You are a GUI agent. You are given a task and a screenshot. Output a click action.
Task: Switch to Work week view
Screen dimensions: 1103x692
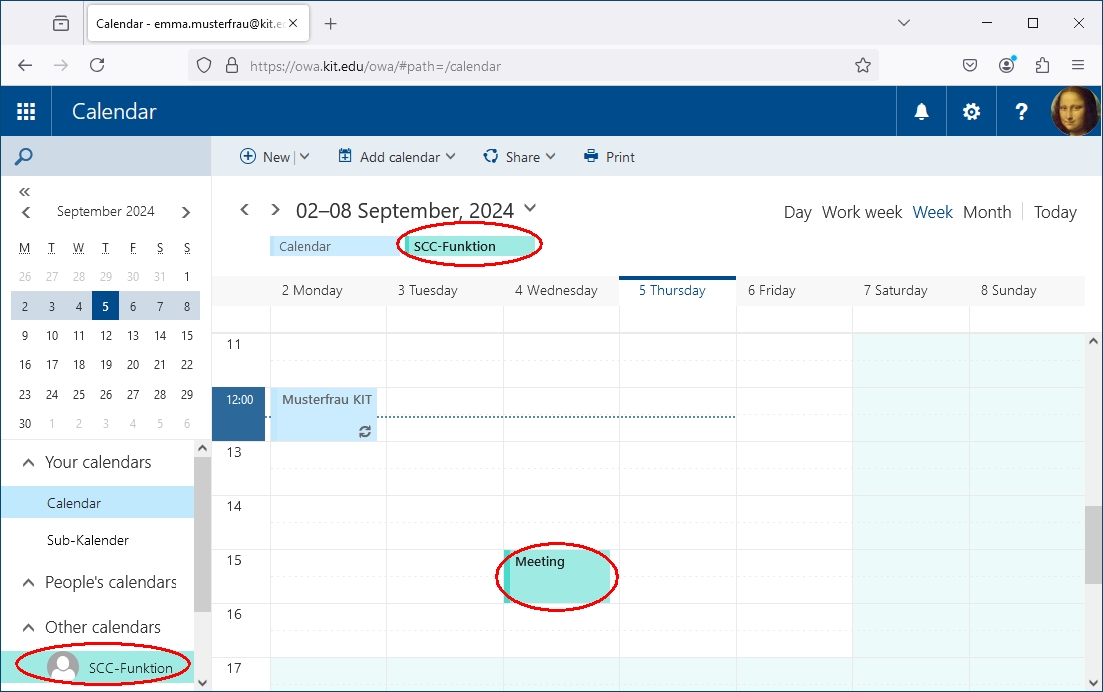861,212
